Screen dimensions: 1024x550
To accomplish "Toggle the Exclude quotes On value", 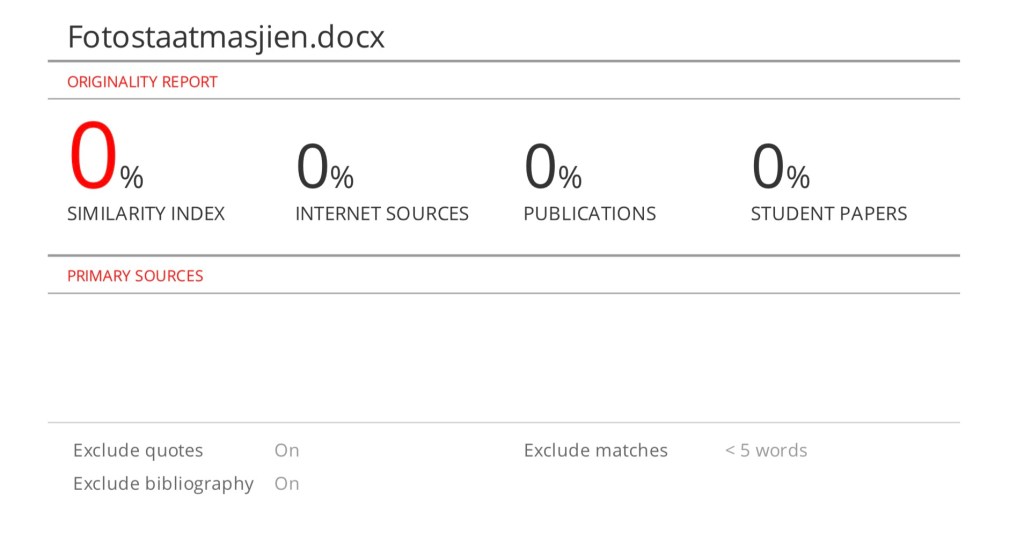I will pyautogui.click(x=287, y=450).
